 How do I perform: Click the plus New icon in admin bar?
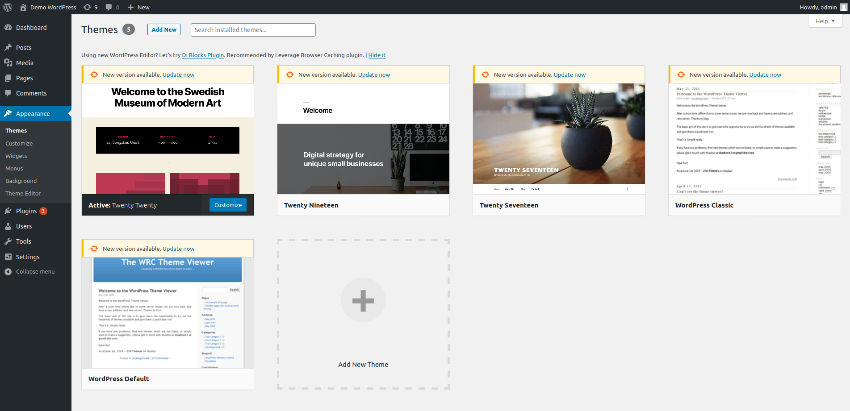tap(131, 7)
